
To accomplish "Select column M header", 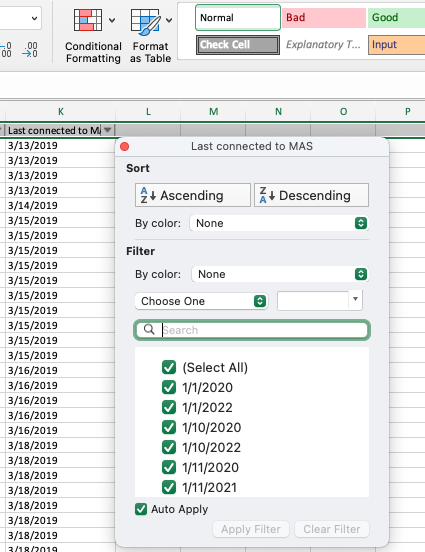I will [x=213, y=112].
